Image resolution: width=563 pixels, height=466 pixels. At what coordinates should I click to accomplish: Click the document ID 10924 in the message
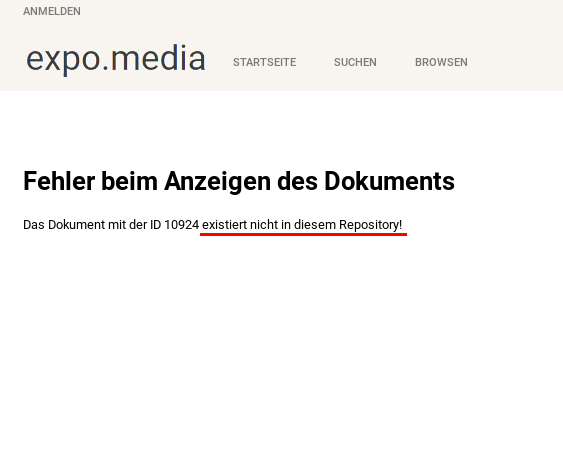point(181,225)
